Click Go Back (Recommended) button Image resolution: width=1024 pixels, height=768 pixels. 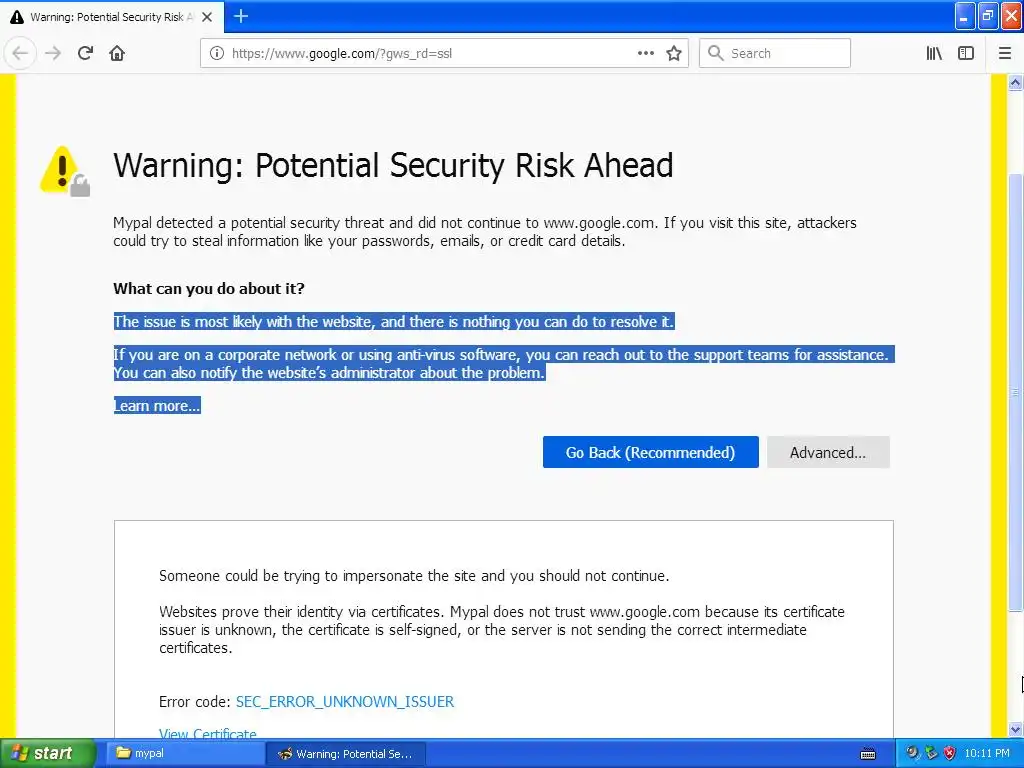tap(650, 452)
